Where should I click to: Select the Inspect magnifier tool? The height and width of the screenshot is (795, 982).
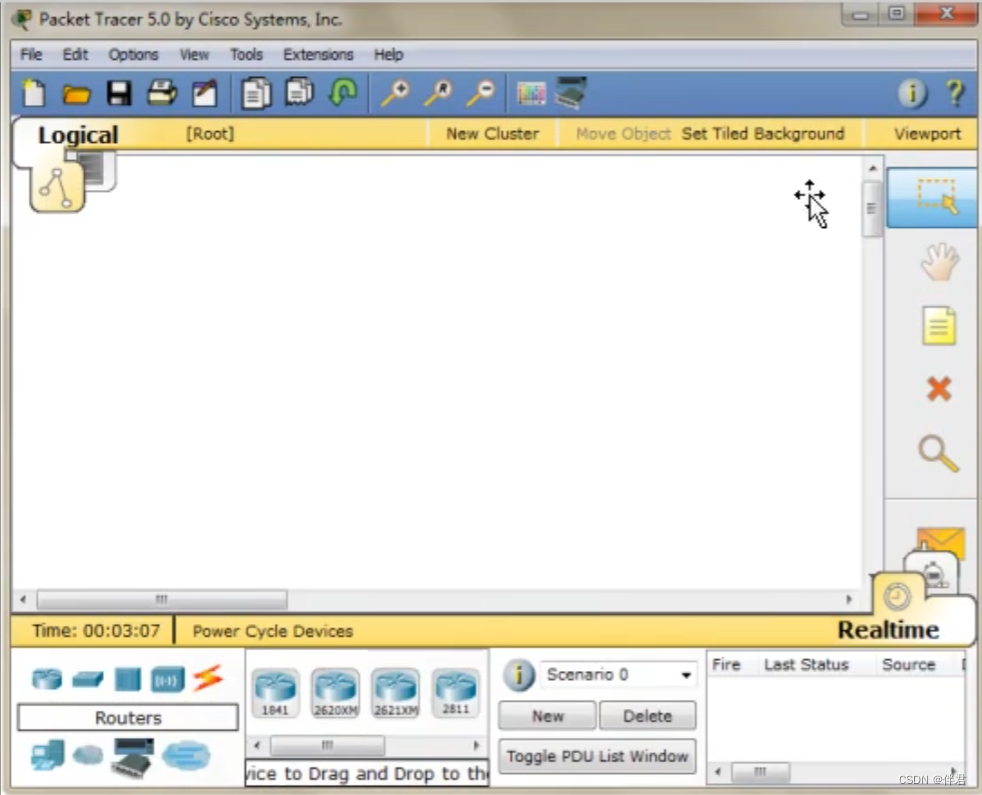pyautogui.click(x=938, y=453)
